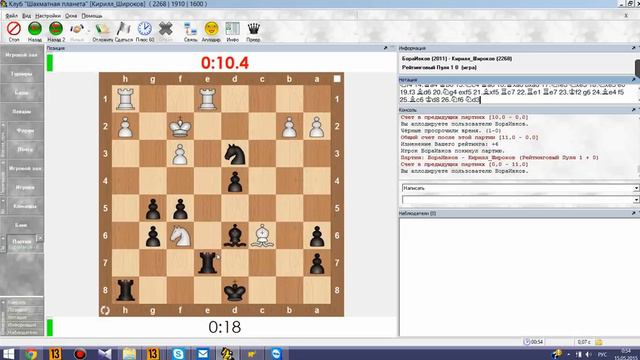Click the status bar clock icon

[x=527, y=342]
